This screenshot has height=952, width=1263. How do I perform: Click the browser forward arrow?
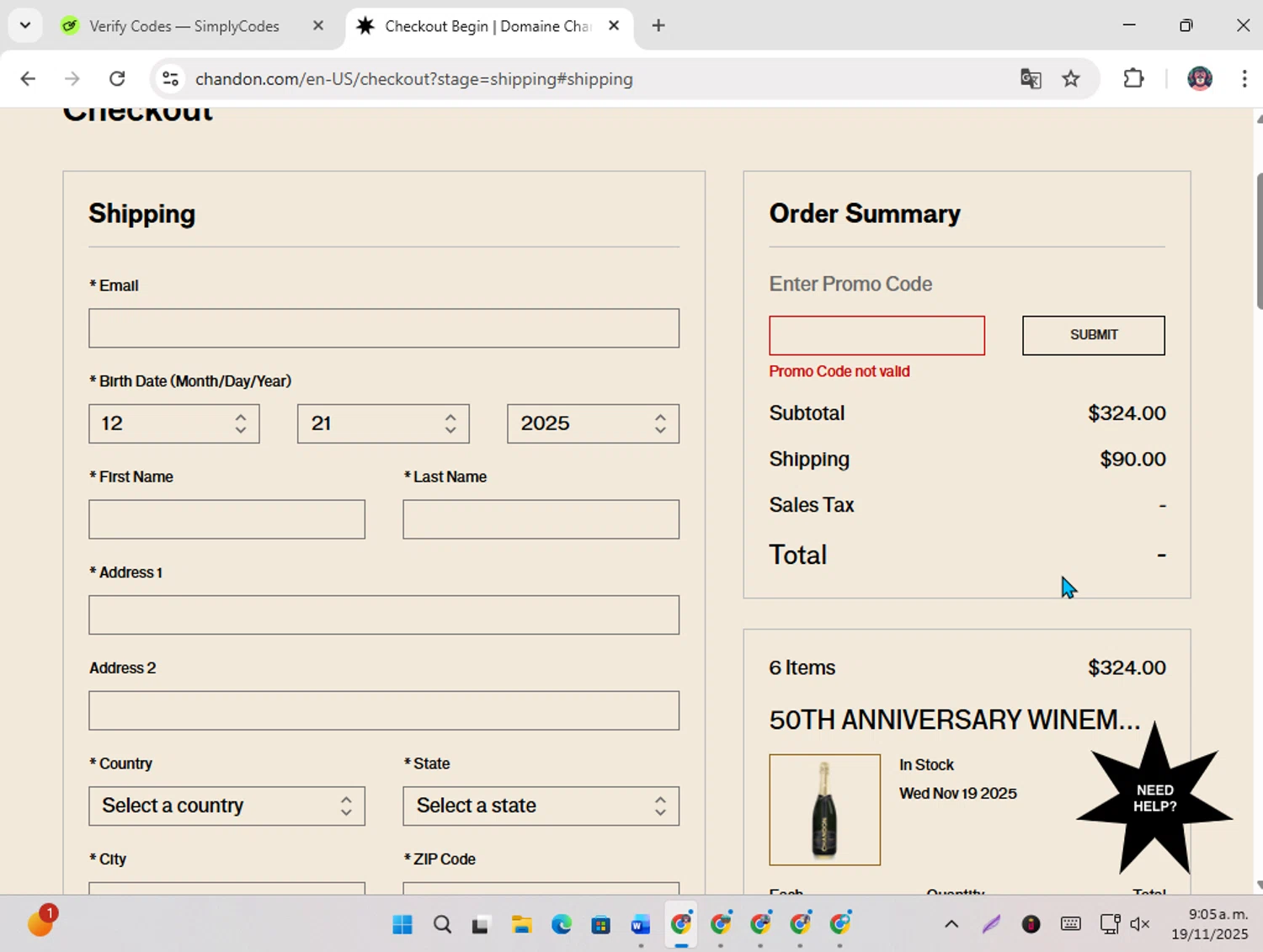(72, 78)
